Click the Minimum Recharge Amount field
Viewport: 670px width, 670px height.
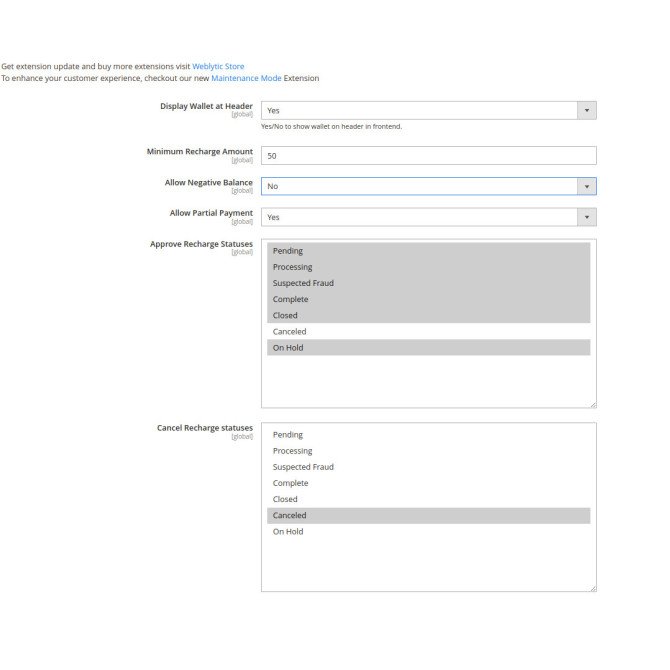429,156
